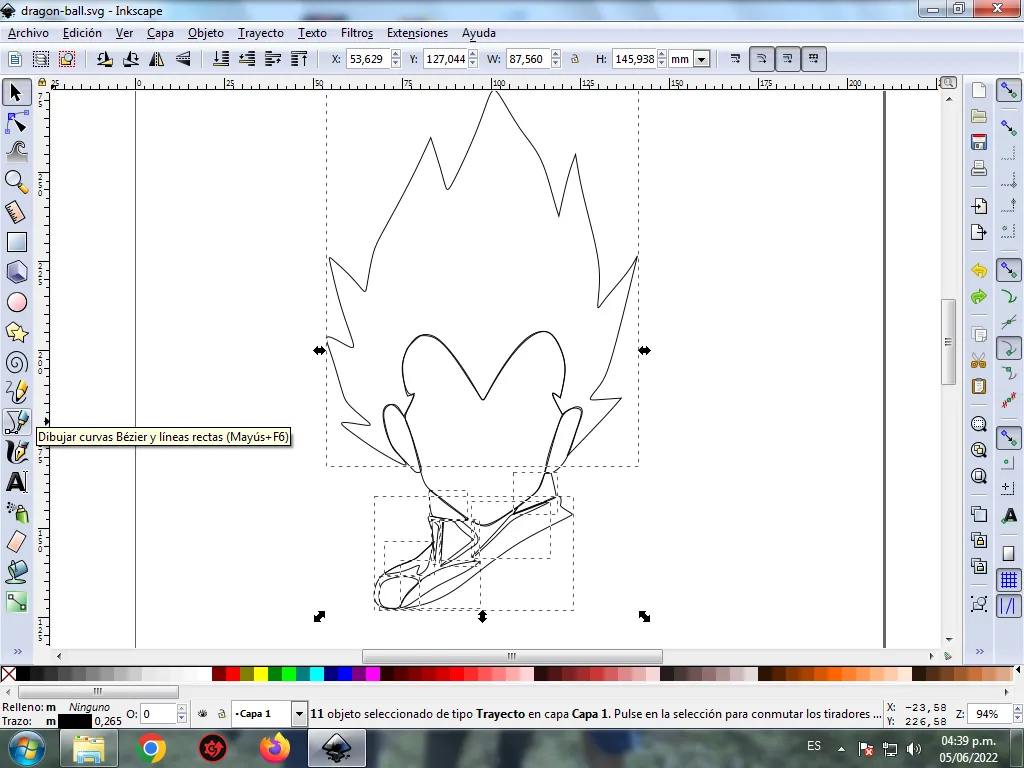
Task: Toggle move patterns with object
Action: (x=813, y=59)
